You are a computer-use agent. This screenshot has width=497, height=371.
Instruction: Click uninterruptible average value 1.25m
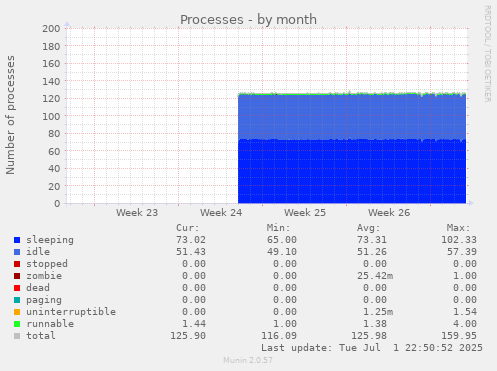click(378, 312)
